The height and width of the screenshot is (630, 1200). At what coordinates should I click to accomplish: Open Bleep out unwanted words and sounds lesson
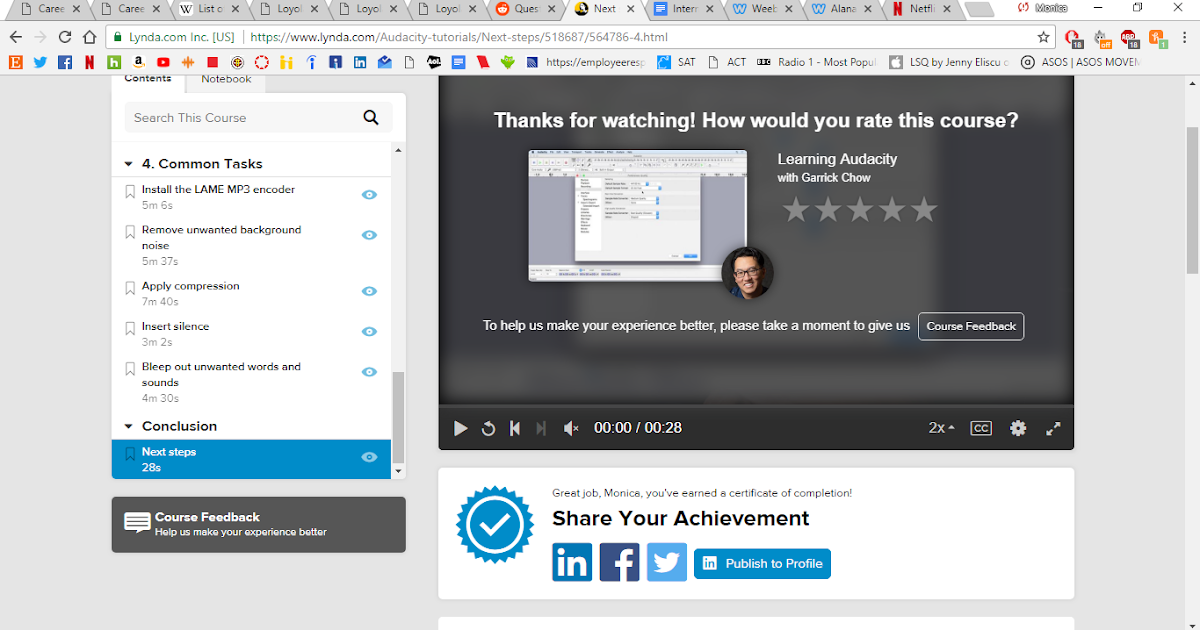point(221,374)
